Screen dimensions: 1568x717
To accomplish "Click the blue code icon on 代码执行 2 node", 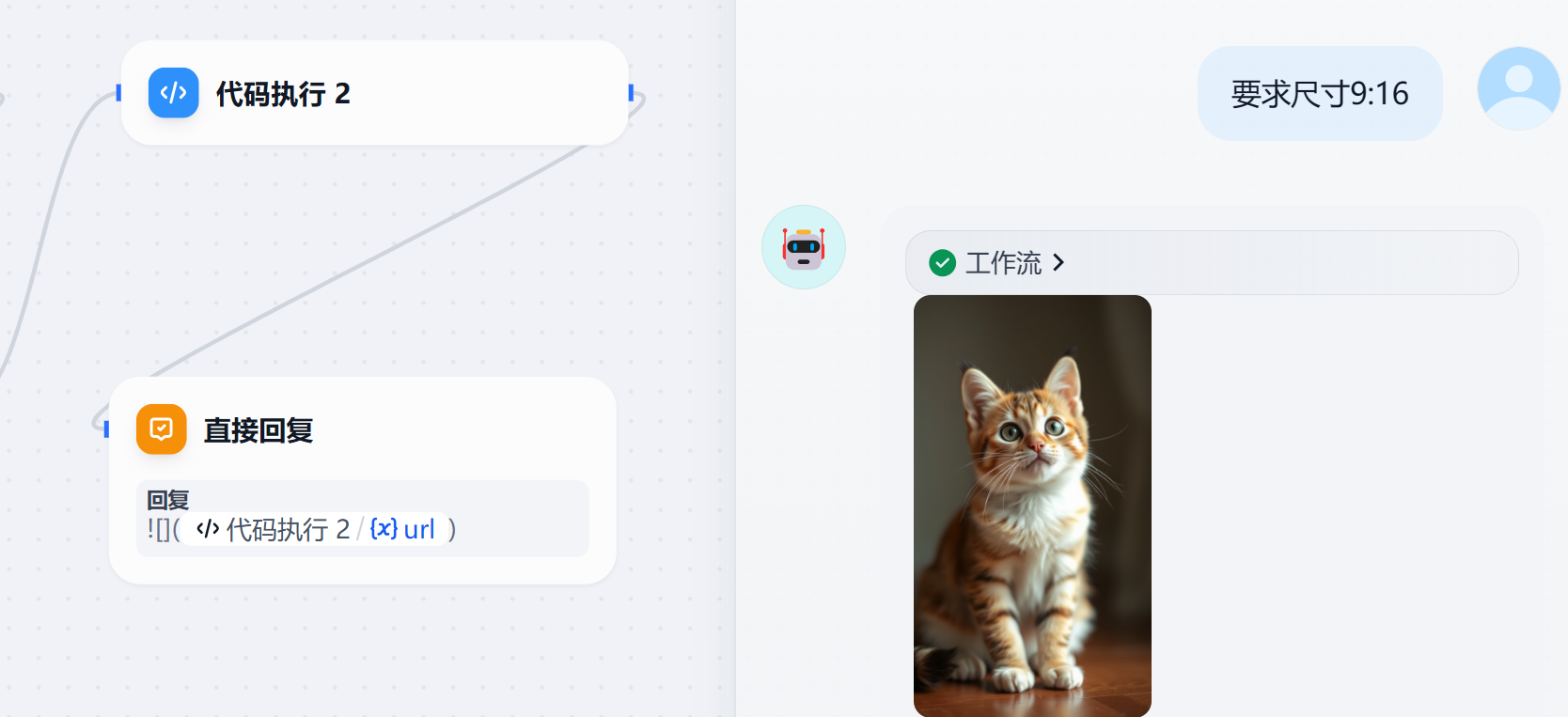I will (173, 92).
